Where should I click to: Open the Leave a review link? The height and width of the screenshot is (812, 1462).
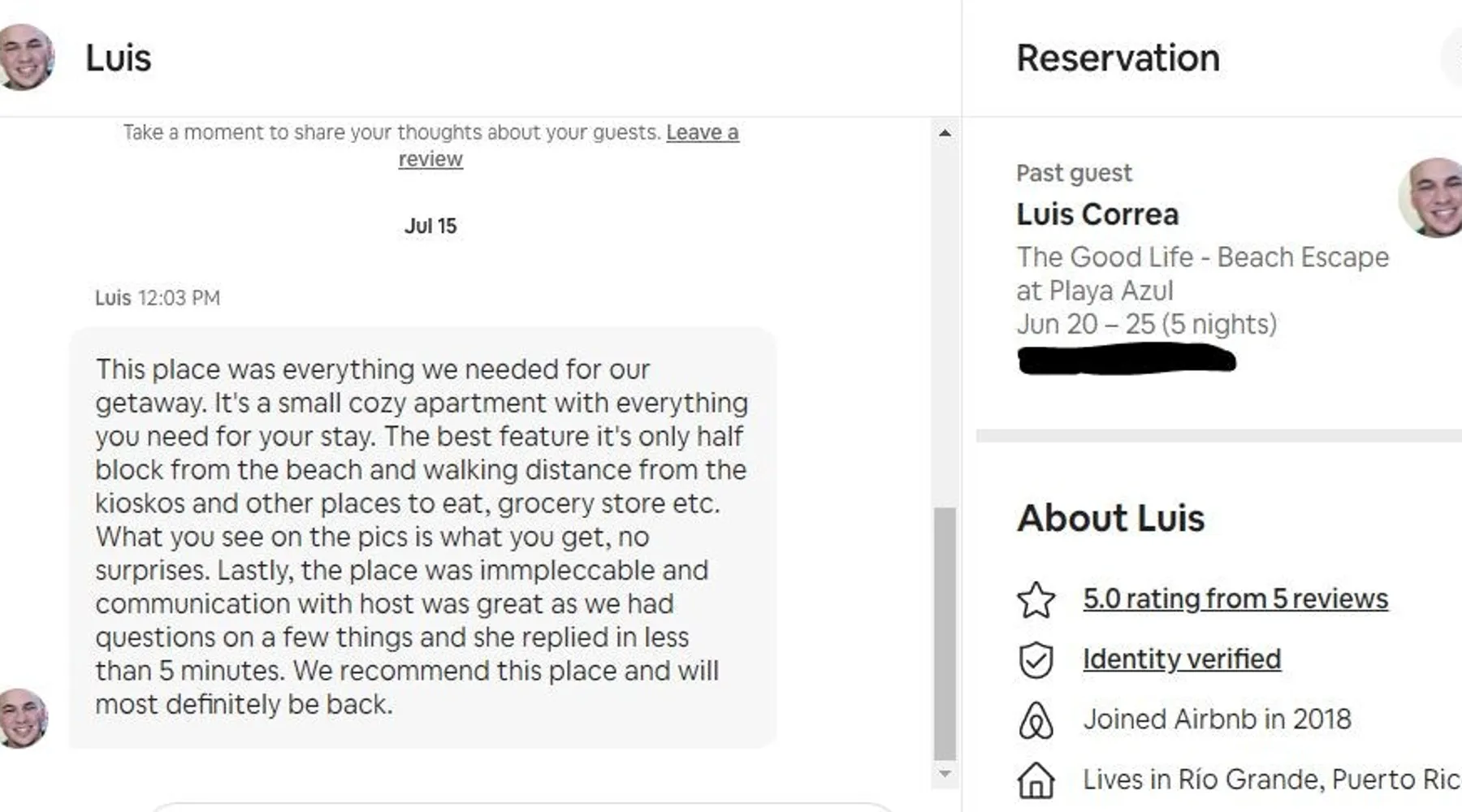[702, 132]
